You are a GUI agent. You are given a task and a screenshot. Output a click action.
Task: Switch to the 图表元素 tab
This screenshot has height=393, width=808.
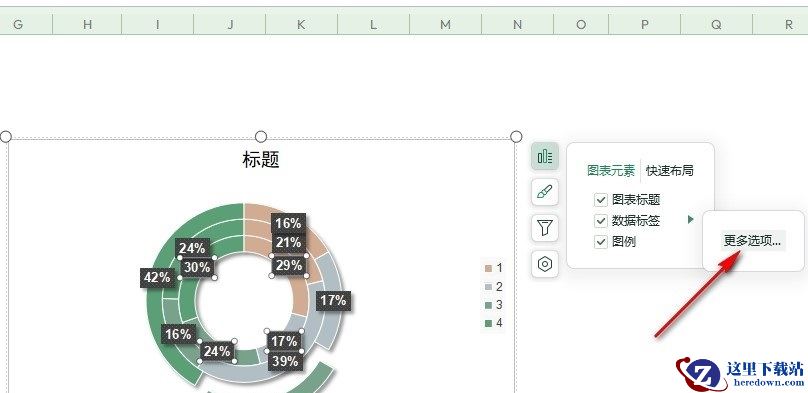(611, 171)
